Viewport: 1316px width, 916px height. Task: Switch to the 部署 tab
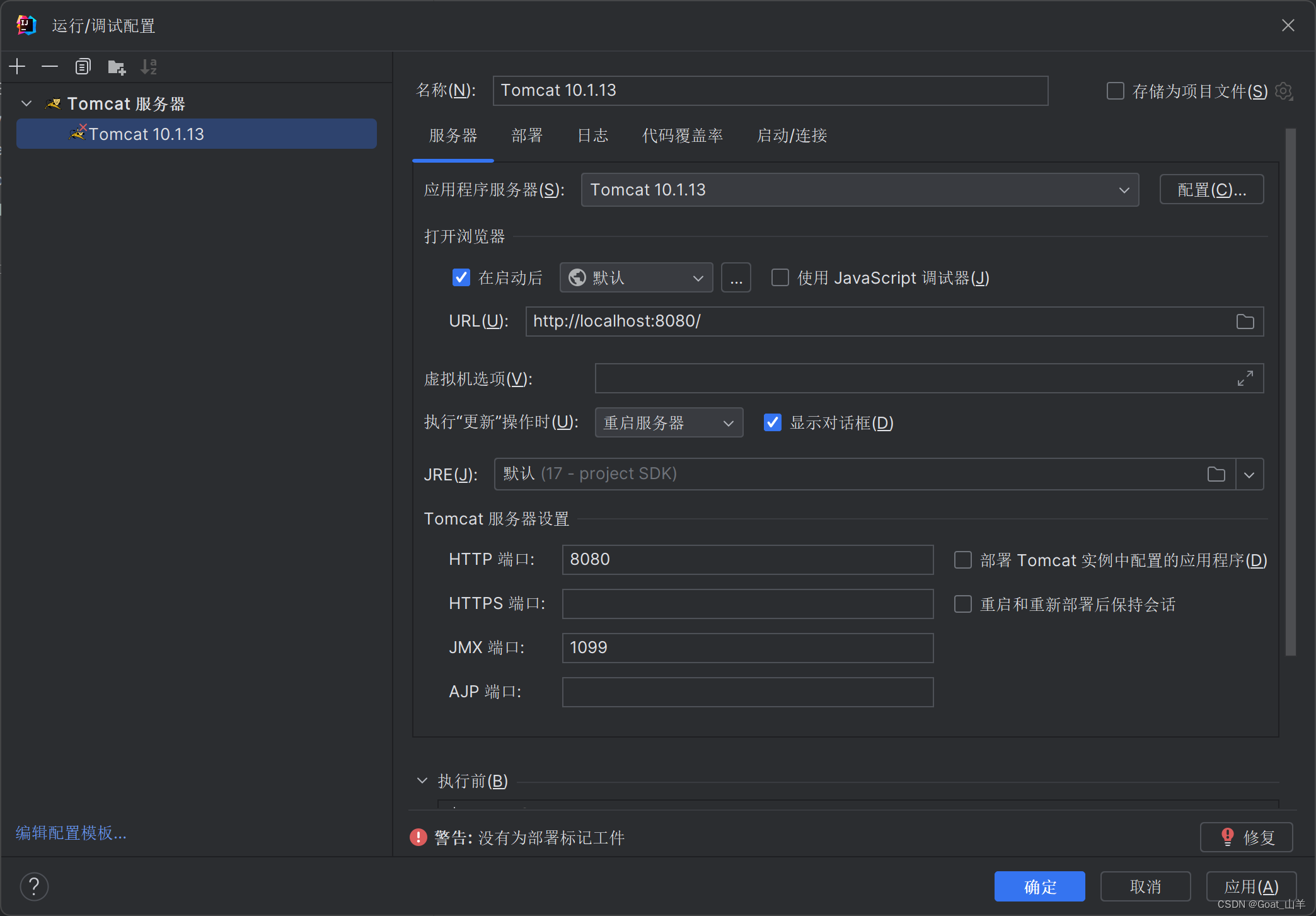point(527,136)
